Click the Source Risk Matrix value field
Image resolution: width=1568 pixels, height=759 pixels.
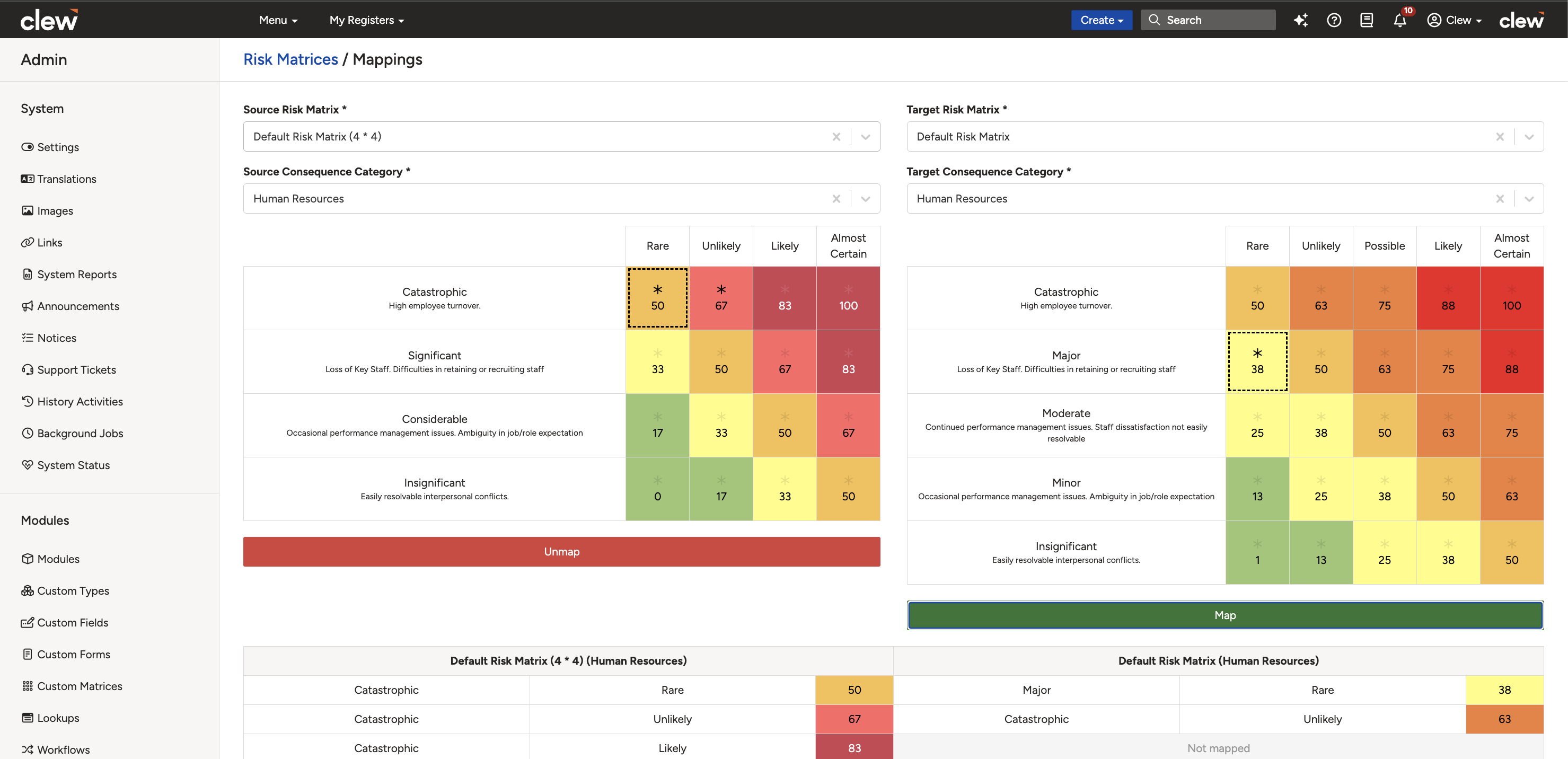pyautogui.click(x=561, y=137)
